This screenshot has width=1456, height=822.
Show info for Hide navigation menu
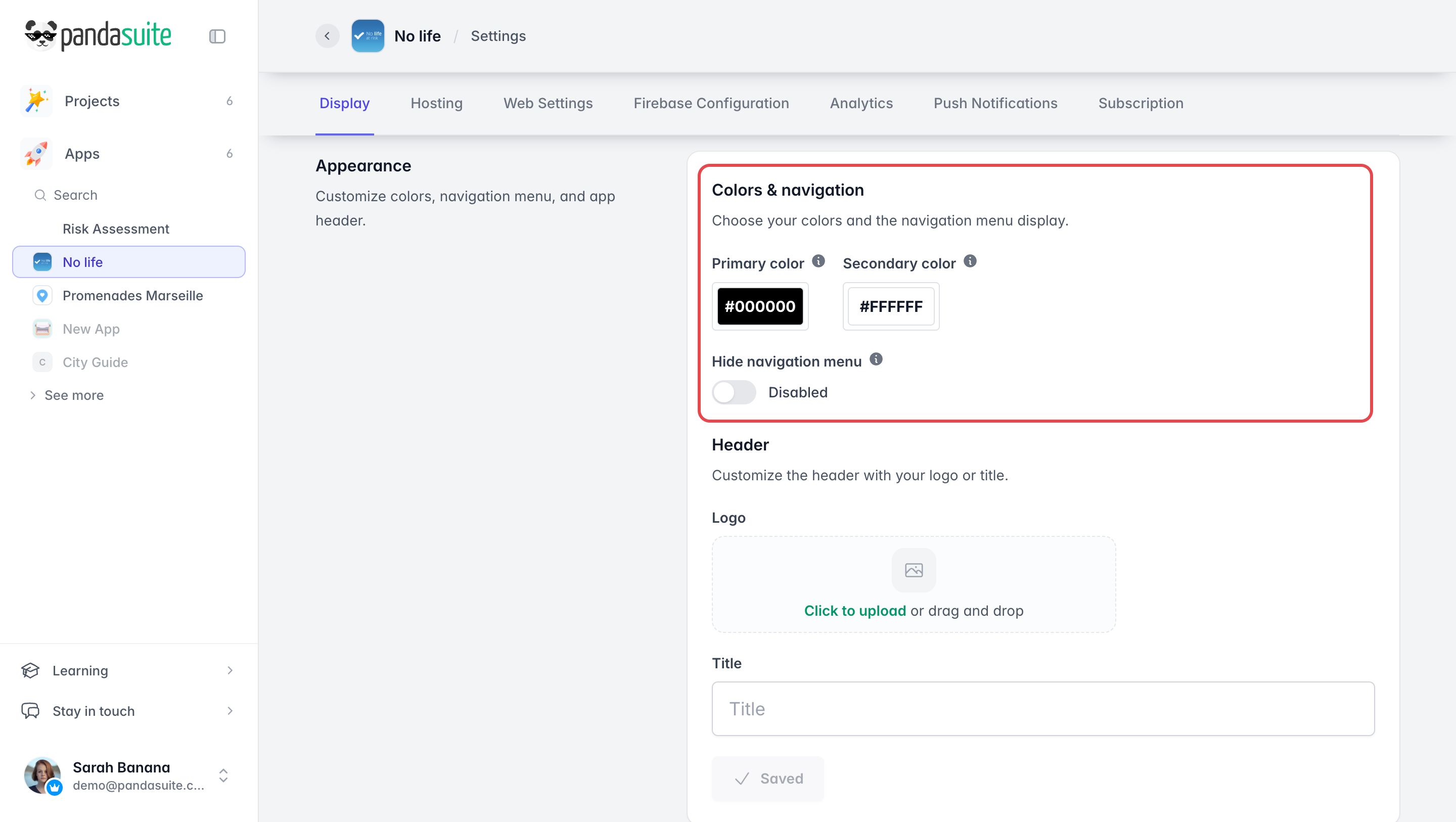tap(876, 359)
